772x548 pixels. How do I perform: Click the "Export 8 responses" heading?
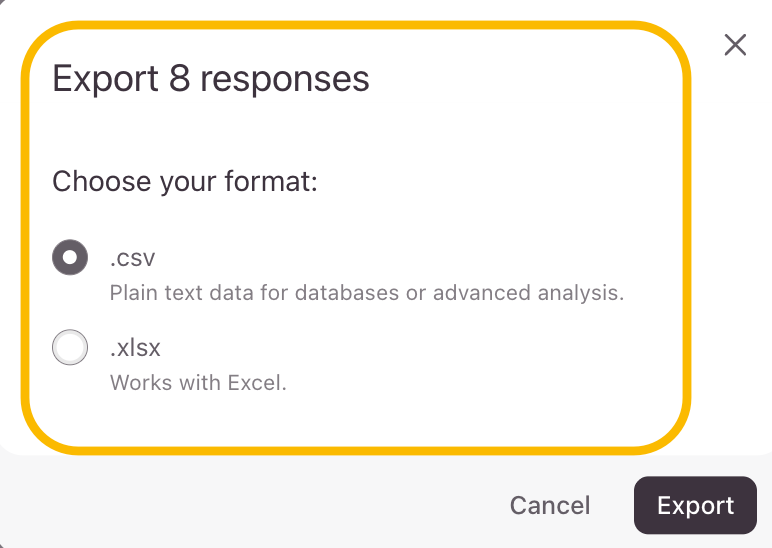tap(211, 78)
